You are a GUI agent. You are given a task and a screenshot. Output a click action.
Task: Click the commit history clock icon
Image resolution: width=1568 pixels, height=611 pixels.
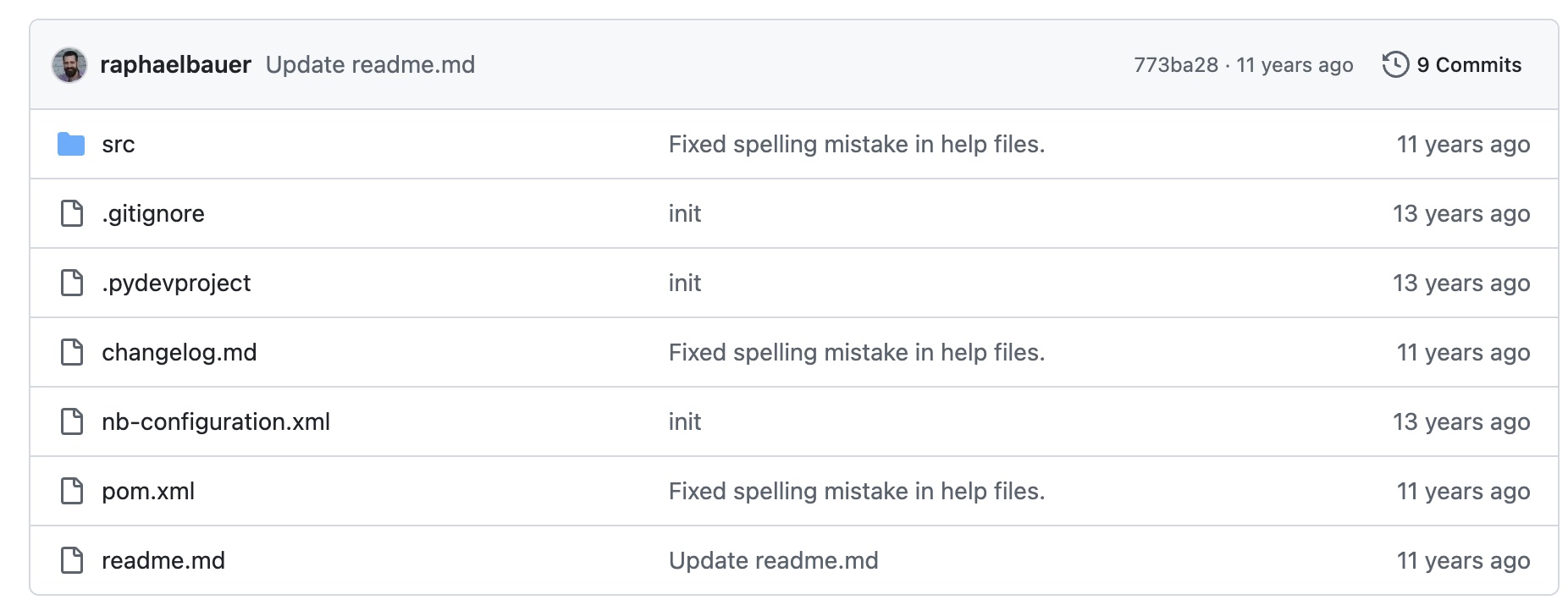tap(1395, 65)
